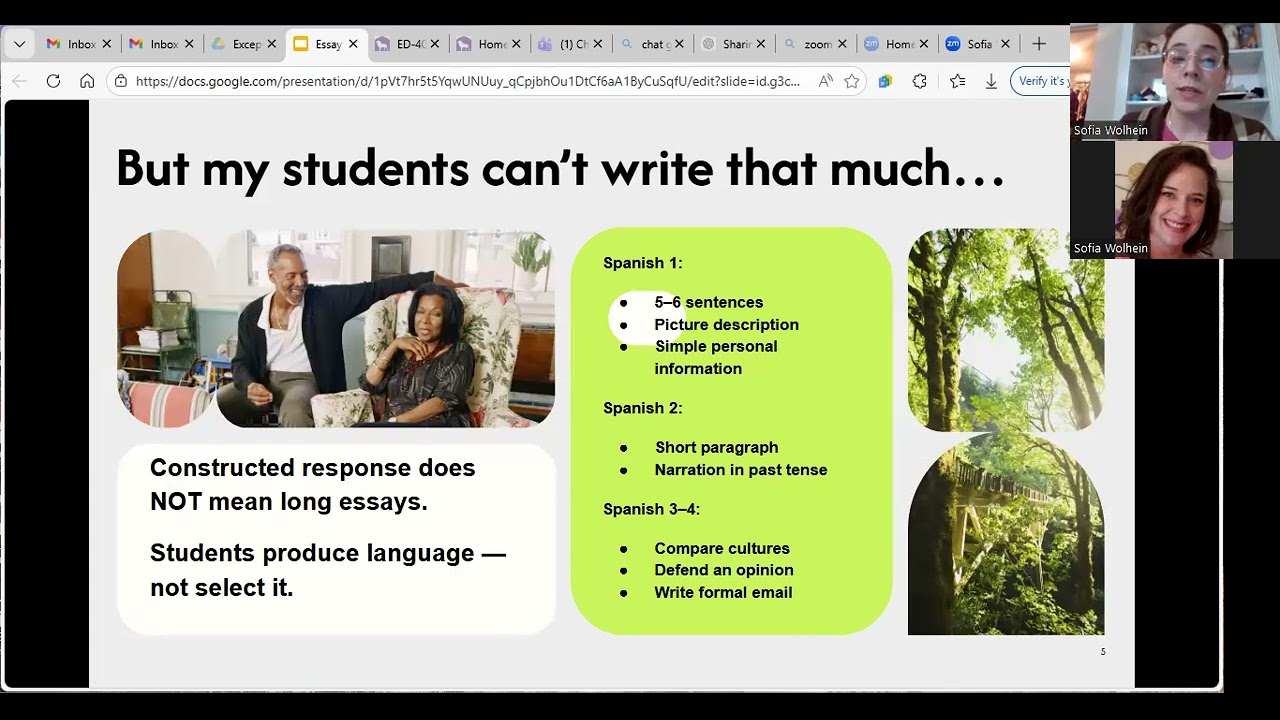Viewport: 1280px width, 720px height.
Task: Click the address bar URL field
Action: coord(468,81)
